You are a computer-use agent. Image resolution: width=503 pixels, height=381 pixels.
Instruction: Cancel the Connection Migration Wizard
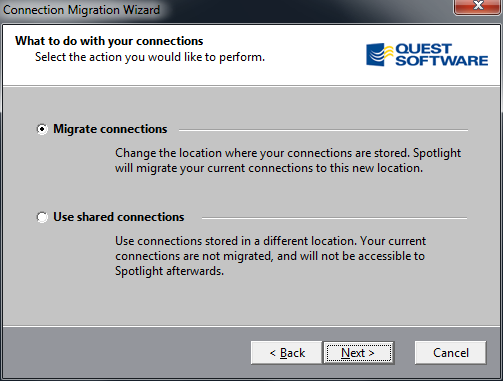tap(451, 353)
